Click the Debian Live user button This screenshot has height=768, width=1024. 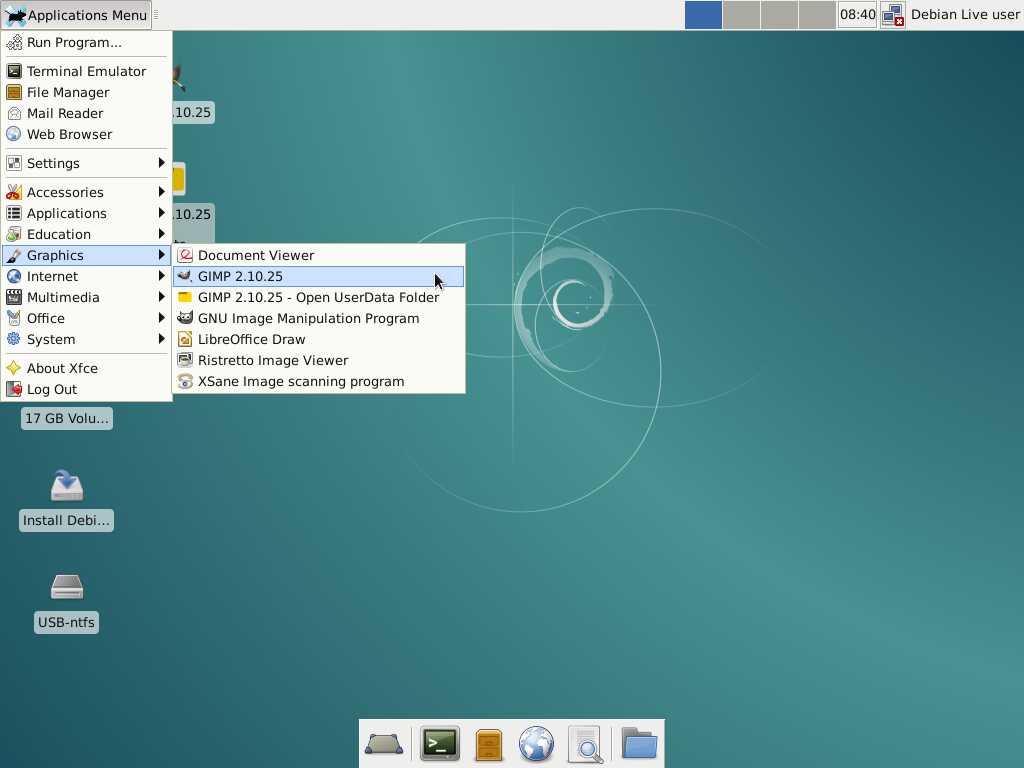(965, 15)
